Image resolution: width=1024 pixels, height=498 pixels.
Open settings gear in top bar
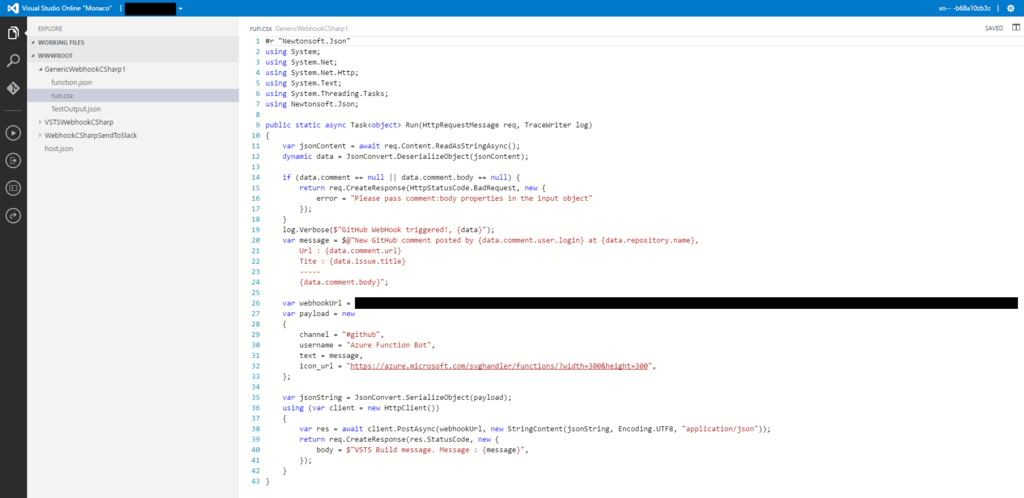point(1011,8)
